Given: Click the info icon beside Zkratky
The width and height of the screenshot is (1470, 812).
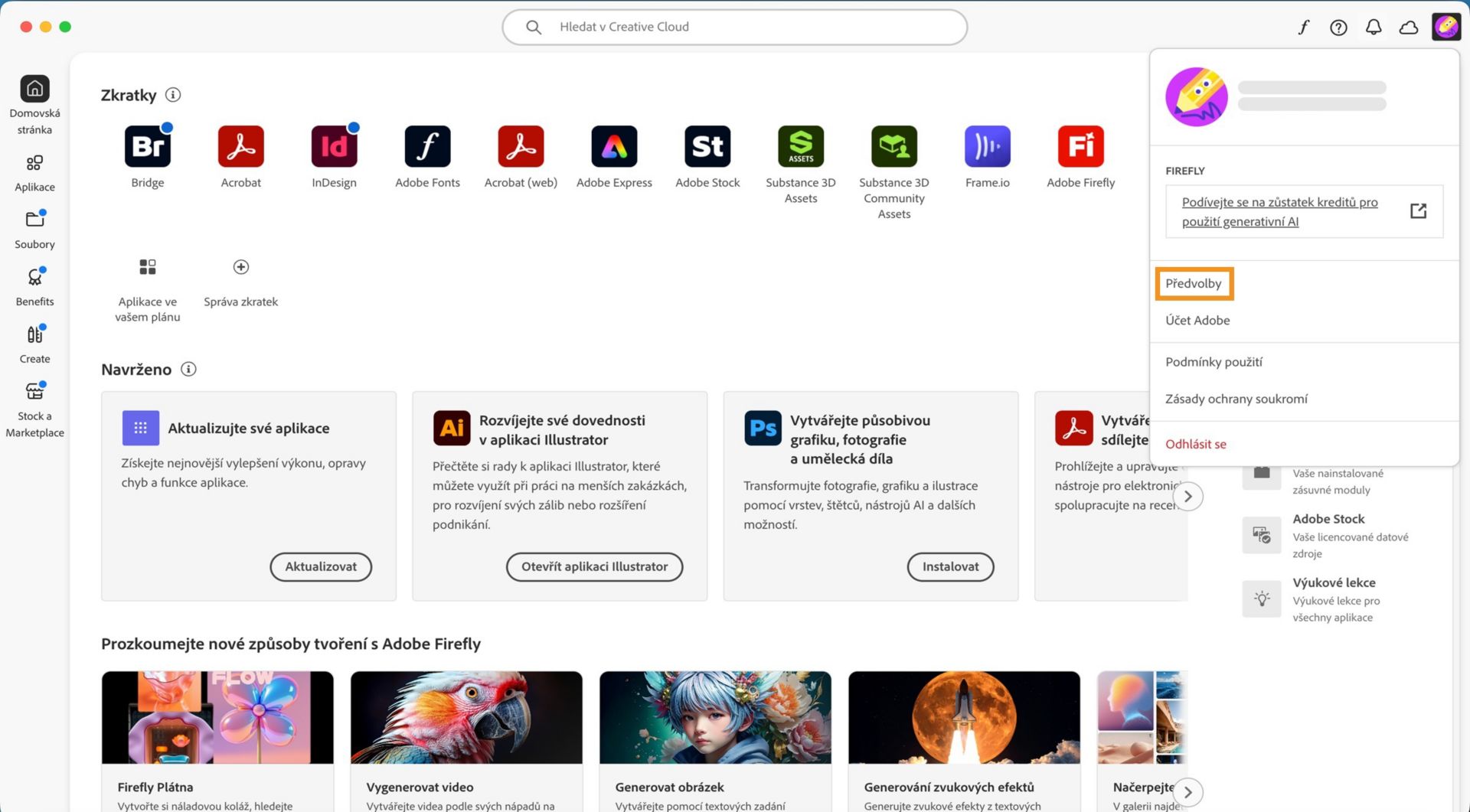Looking at the screenshot, I should (x=173, y=95).
